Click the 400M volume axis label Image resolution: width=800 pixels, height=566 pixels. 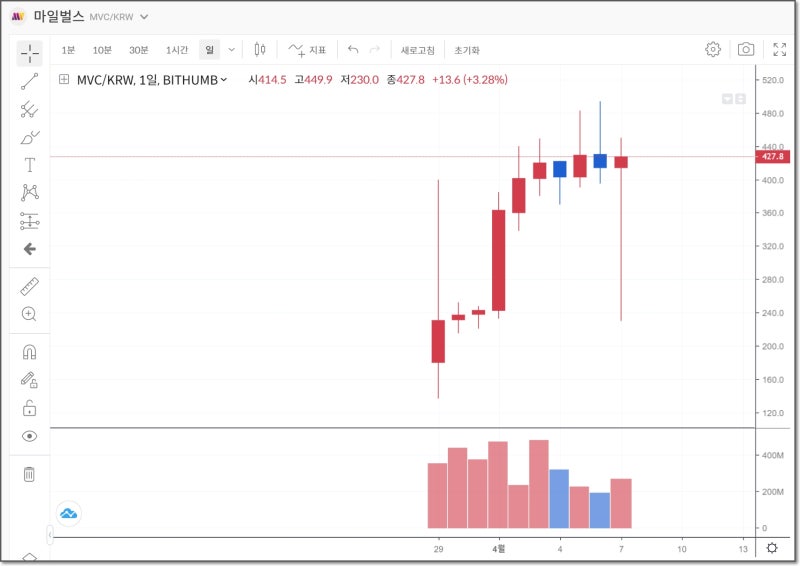click(772, 455)
